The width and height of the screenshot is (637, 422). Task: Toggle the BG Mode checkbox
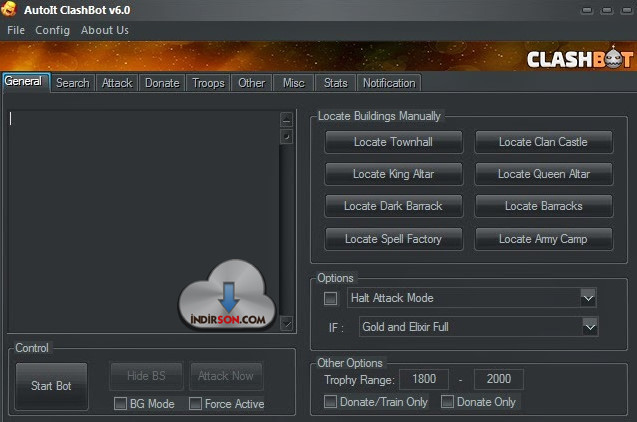120,403
